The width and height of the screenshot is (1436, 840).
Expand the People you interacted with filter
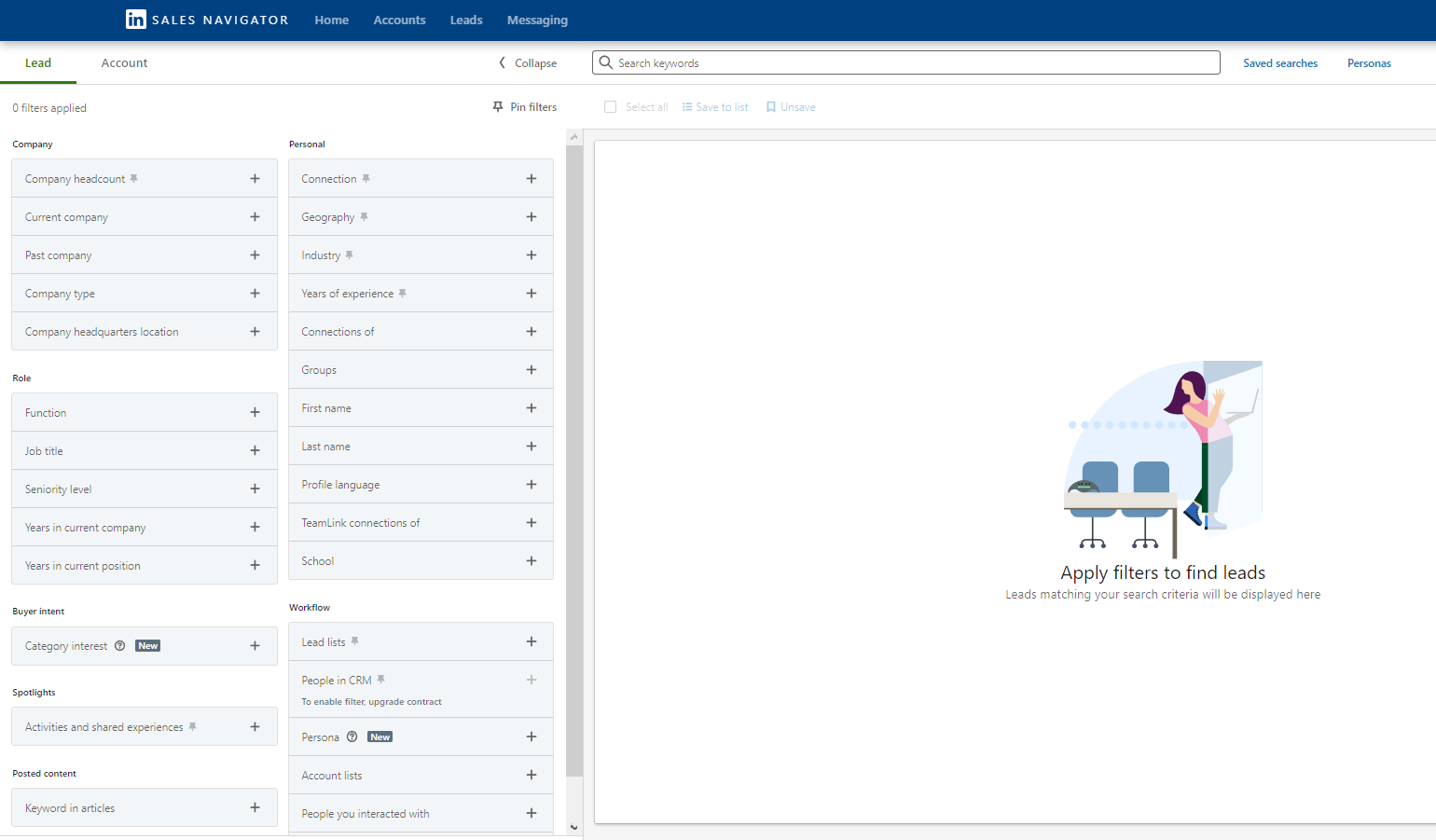[x=421, y=813]
